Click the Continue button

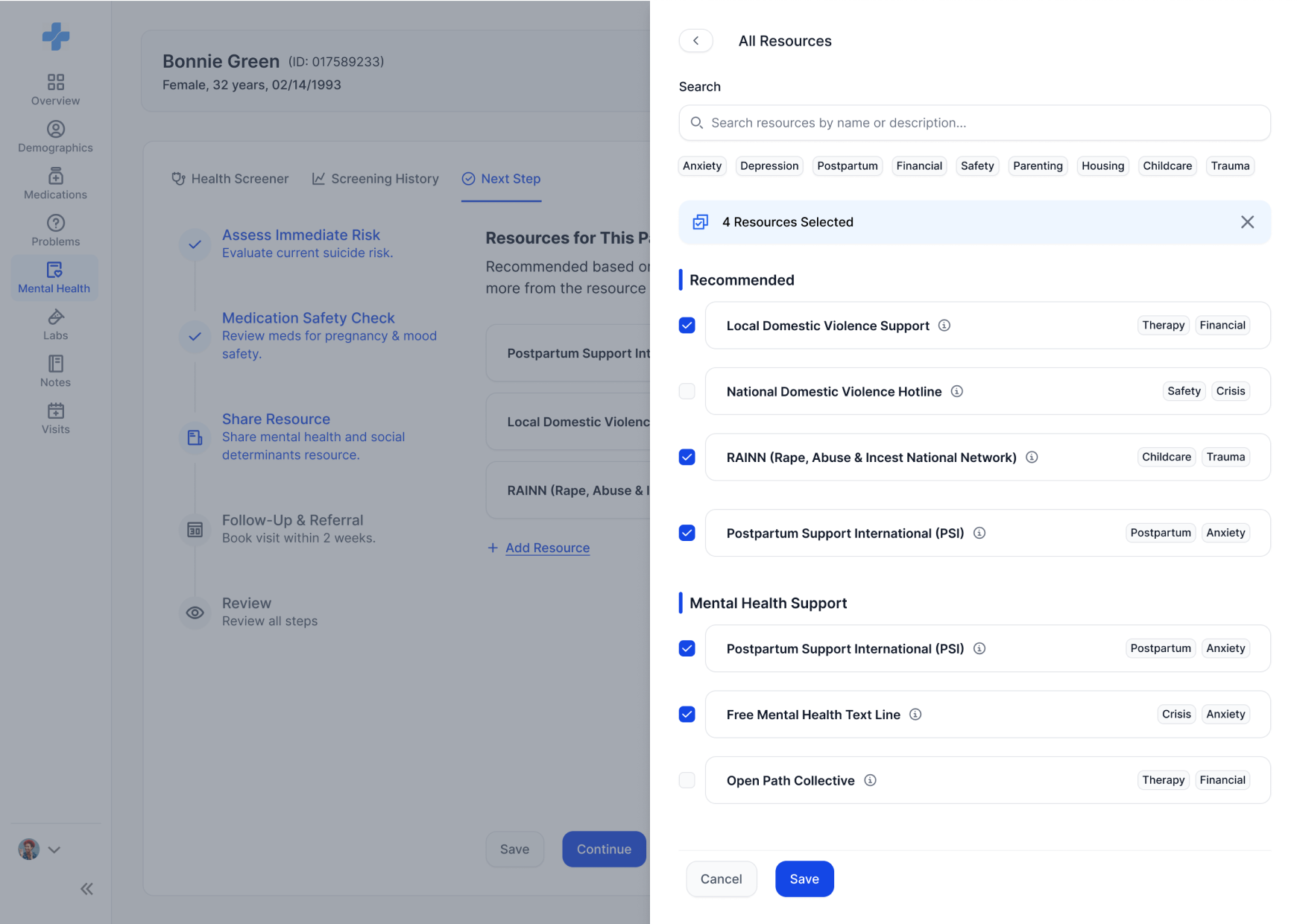click(604, 849)
